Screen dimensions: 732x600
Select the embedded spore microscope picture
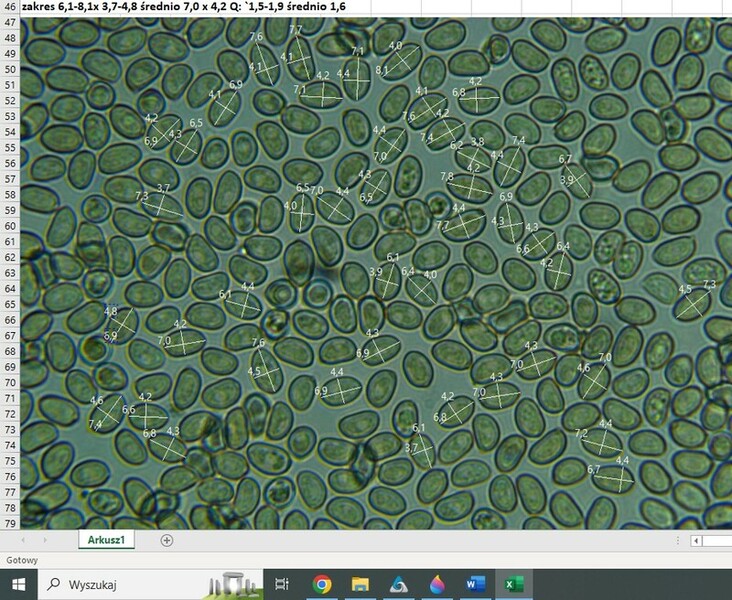pos(376,273)
